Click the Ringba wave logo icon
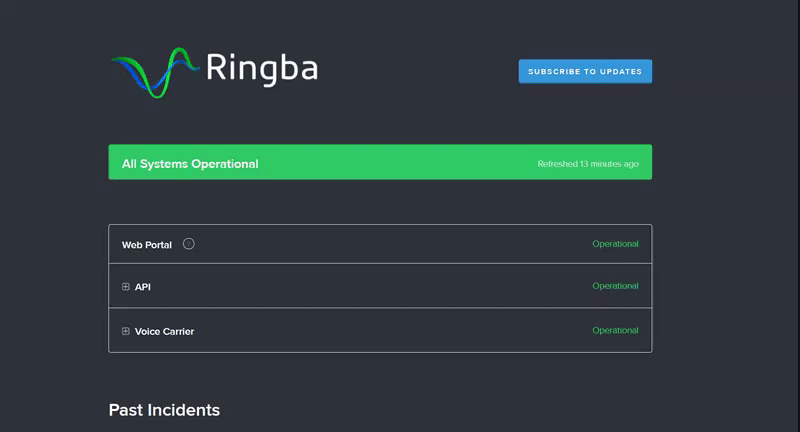 click(155, 71)
